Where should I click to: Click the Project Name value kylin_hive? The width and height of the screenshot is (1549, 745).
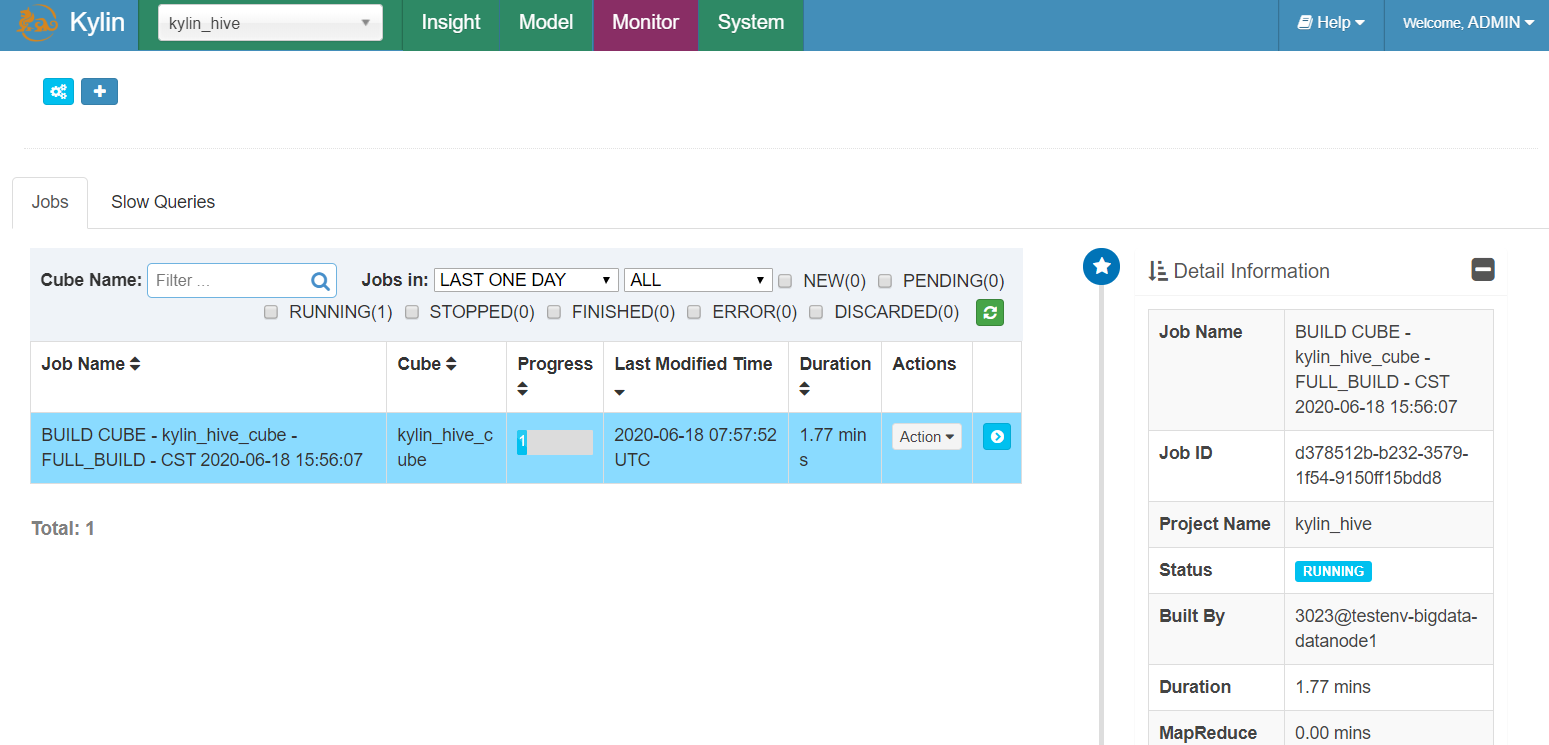click(1333, 524)
